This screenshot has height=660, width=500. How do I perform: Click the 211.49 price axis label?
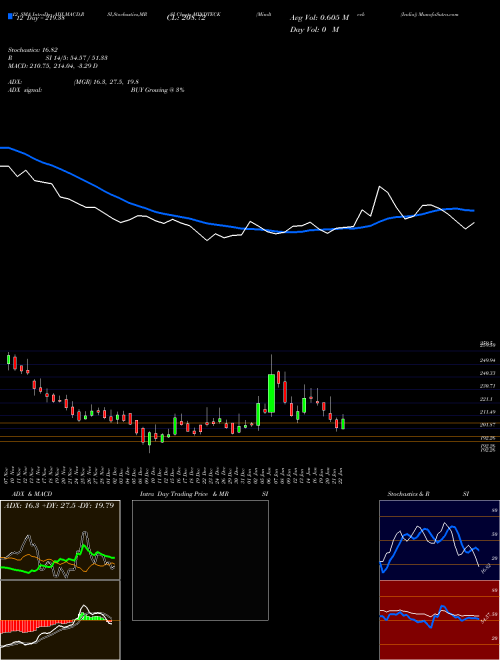[487, 412]
